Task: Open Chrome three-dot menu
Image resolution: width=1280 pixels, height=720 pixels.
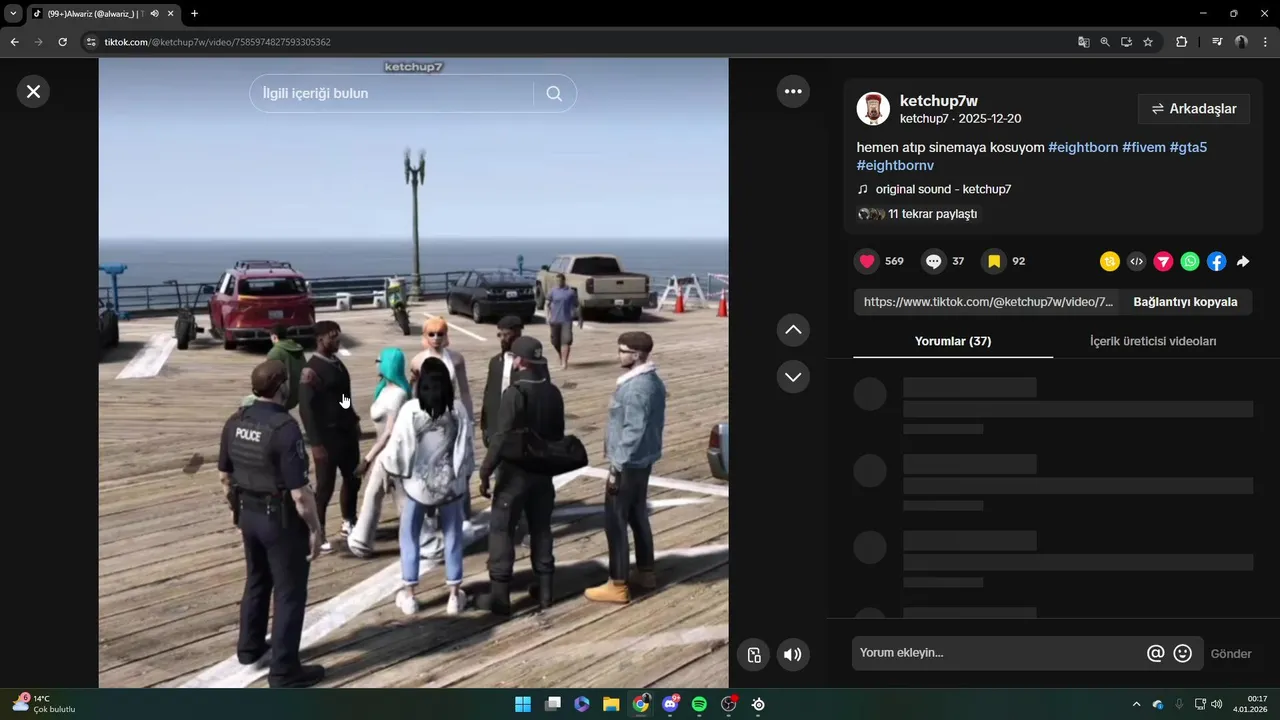Action: pyautogui.click(x=1265, y=42)
